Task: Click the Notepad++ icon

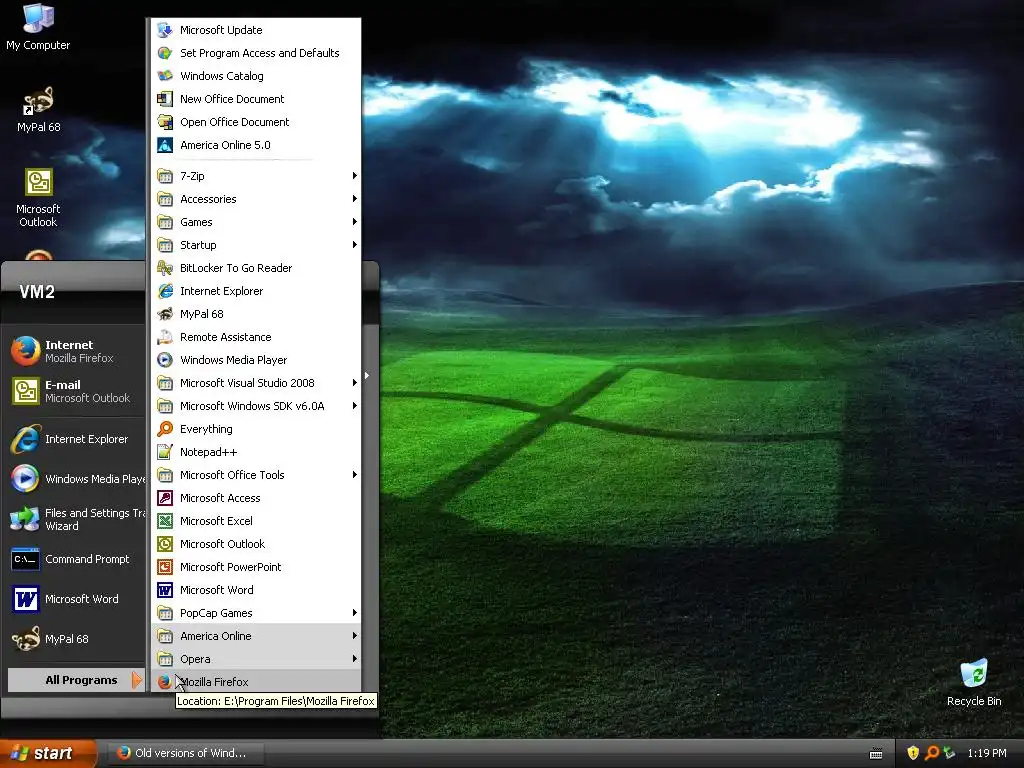Action: [165, 452]
